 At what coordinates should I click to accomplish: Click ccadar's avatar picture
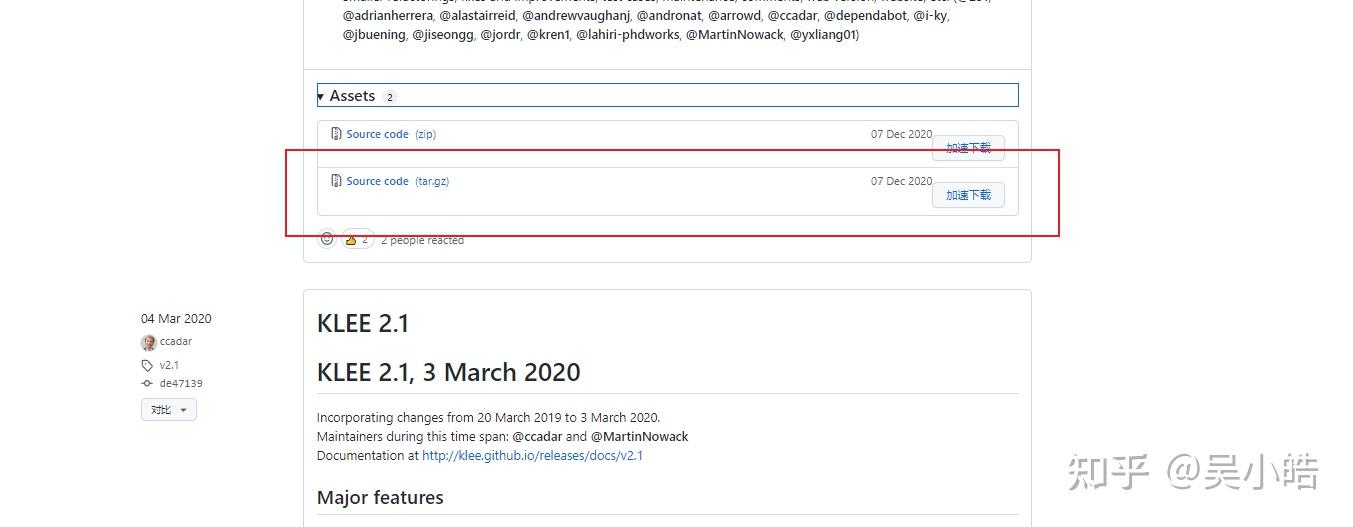pos(148,342)
